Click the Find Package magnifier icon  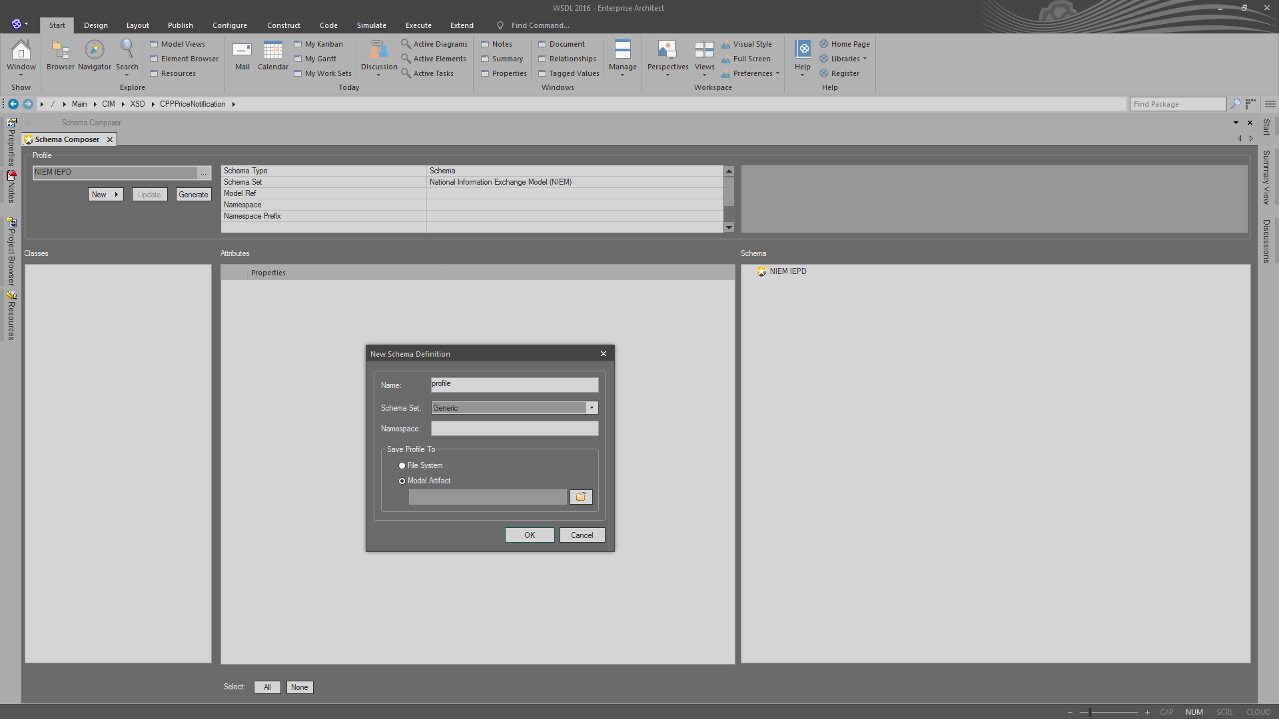click(x=1235, y=104)
